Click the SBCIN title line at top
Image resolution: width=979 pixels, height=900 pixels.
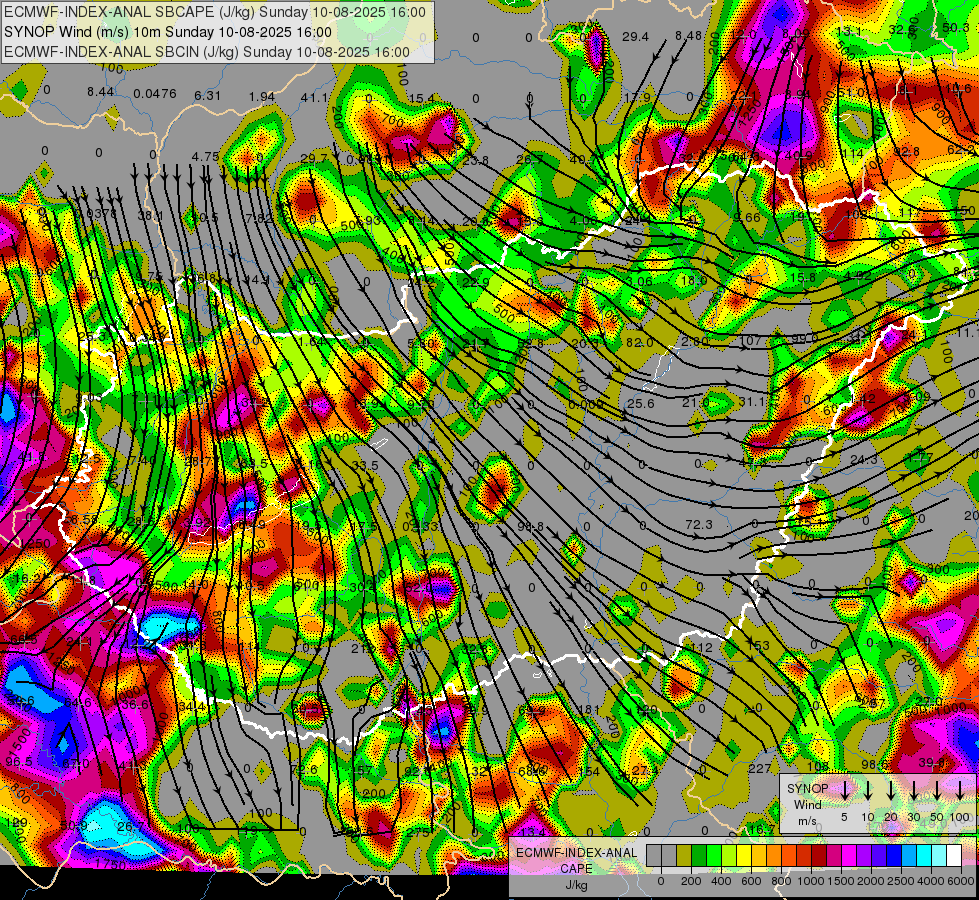[x=207, y=52]
